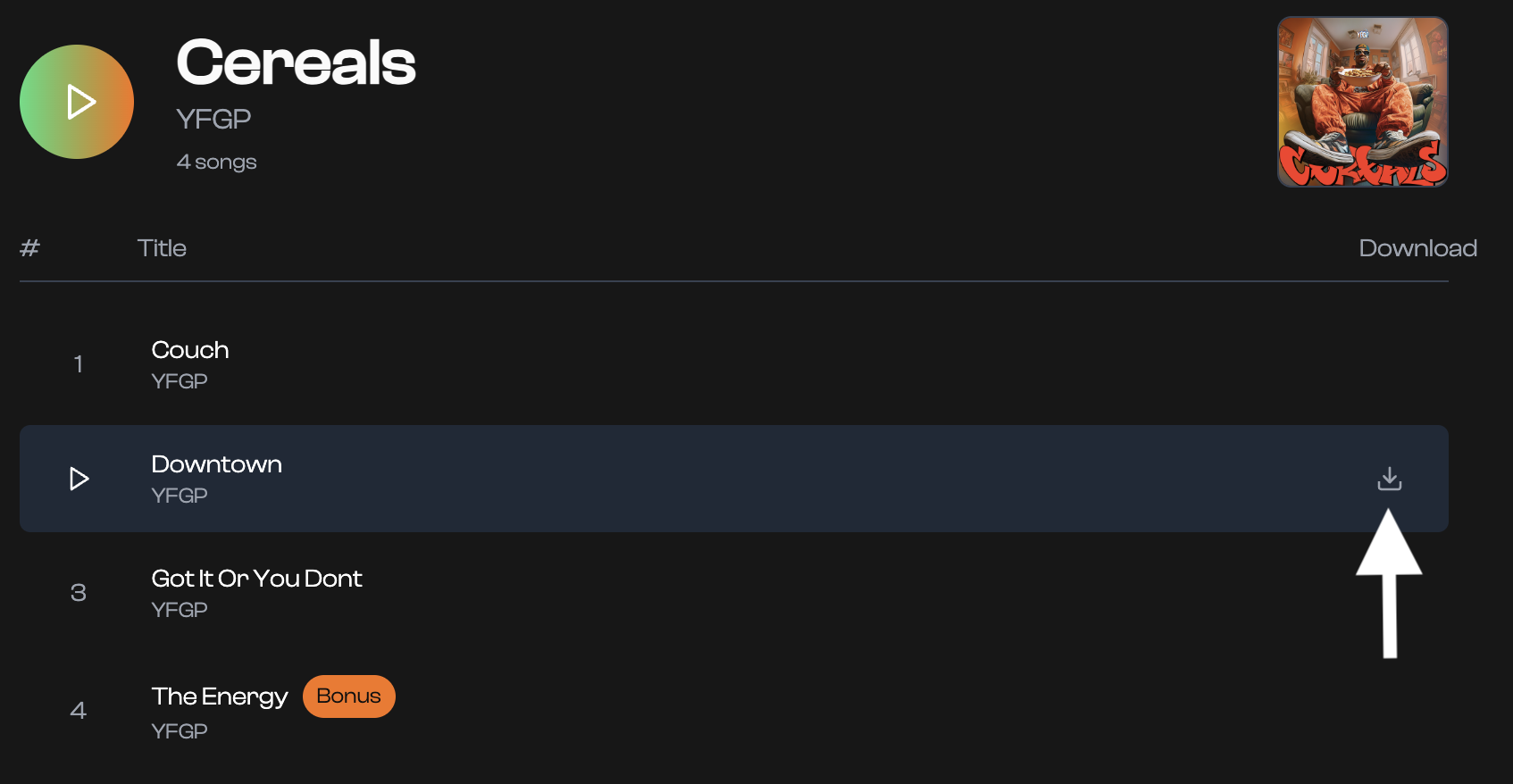Play the Cereals album with gradient button
The width and height of the screenshot is (1513, 784).
click(x=77, y=102)
